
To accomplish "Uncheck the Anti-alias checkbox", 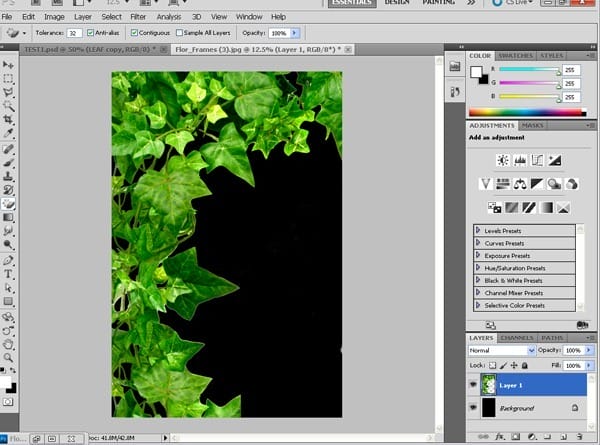I will [x=90, y=33].
